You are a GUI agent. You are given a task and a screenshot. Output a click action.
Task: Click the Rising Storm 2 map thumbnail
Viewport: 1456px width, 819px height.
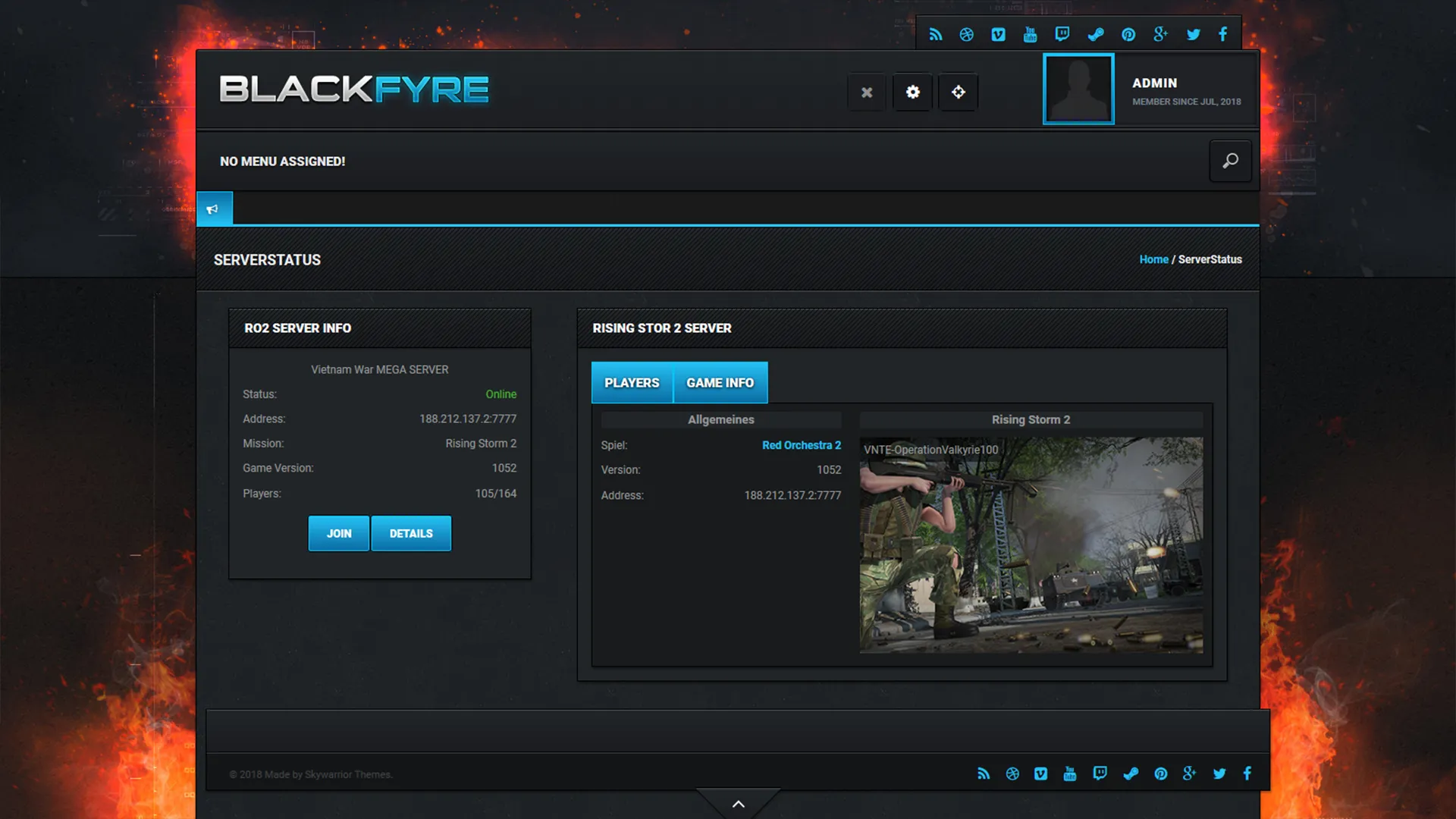1031,544
